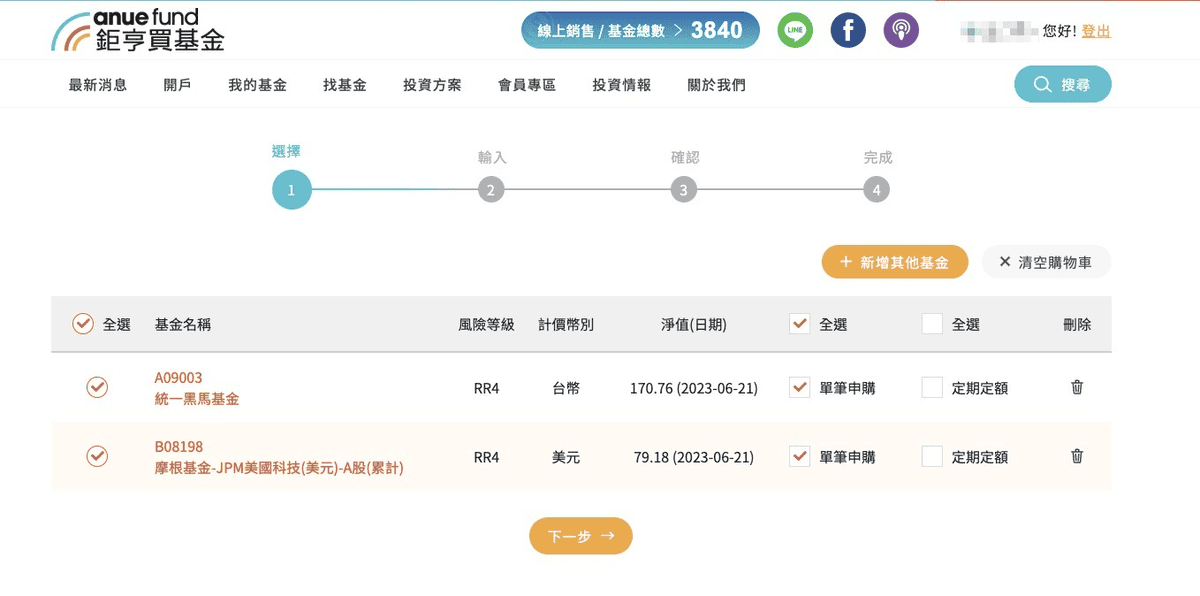Image resolution: width=1200 pixels, height=596 pixels.
Task: Click the 風險等級 column header
Action: (486, 324)
